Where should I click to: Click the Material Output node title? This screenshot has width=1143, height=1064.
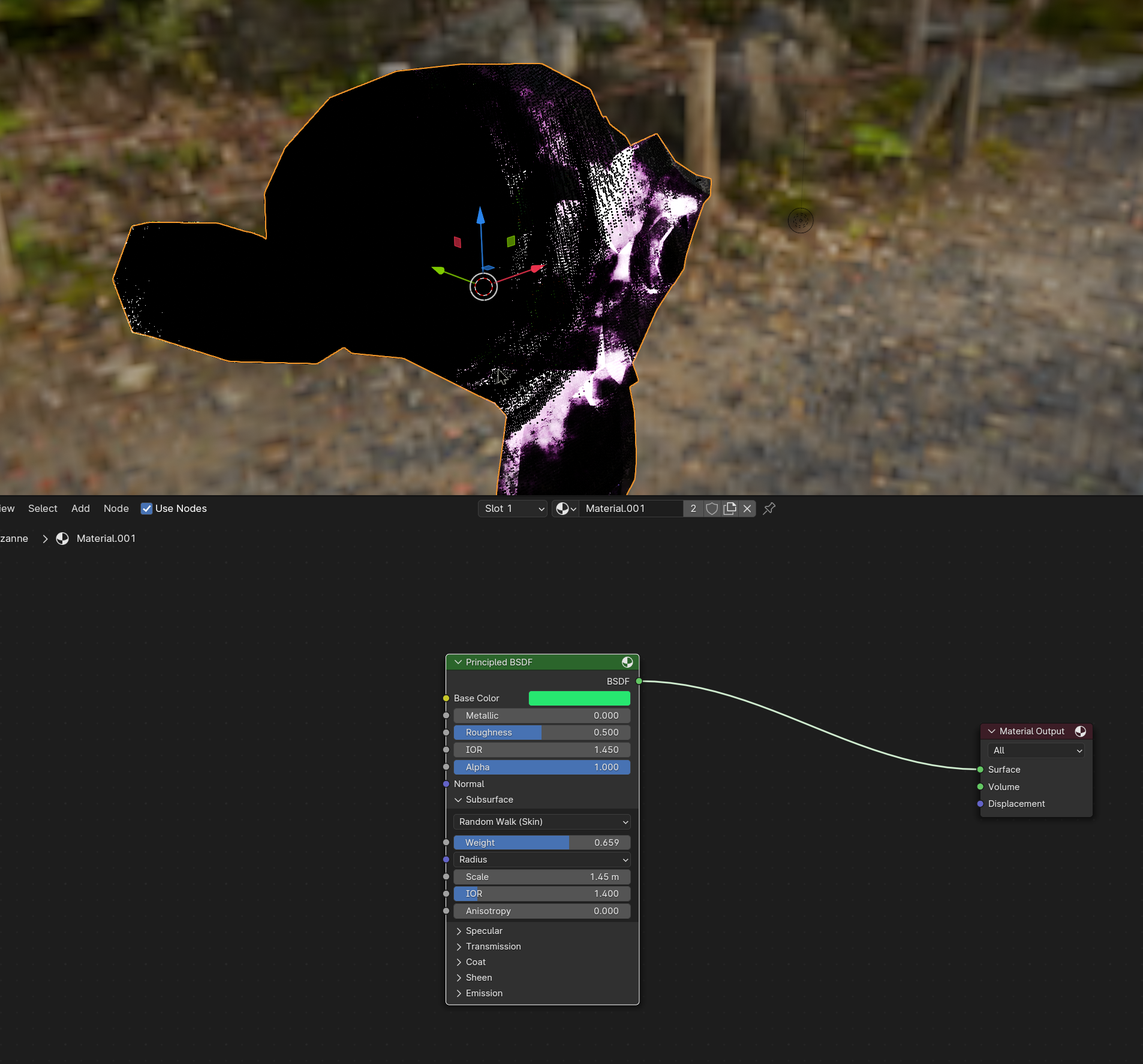1031,731
